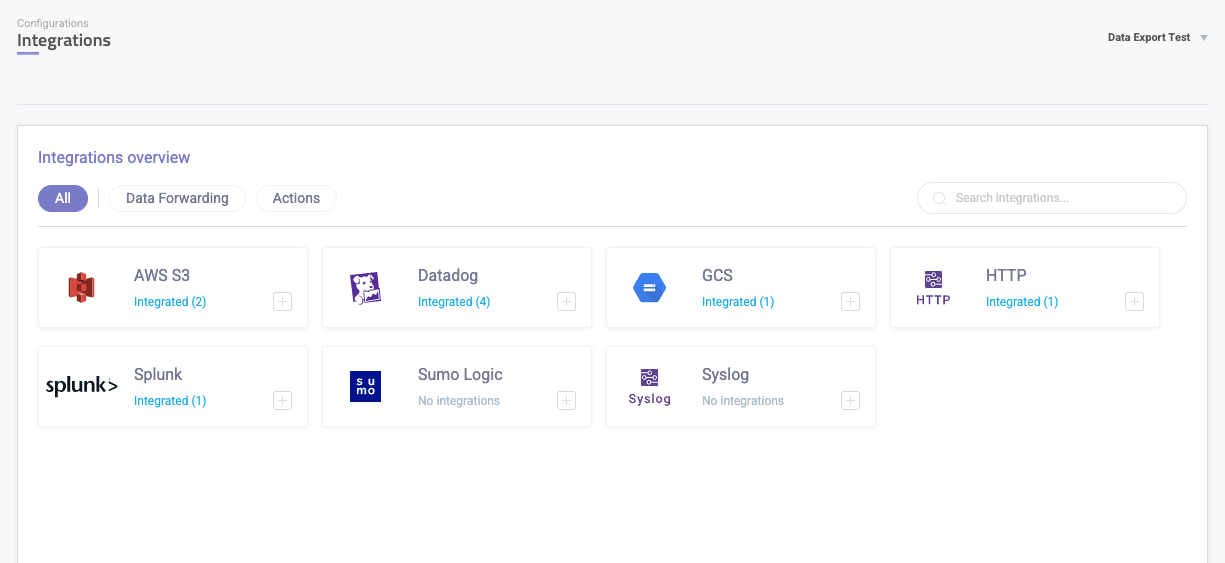Add a new AWS S3 integration with plus

(283, 302)
